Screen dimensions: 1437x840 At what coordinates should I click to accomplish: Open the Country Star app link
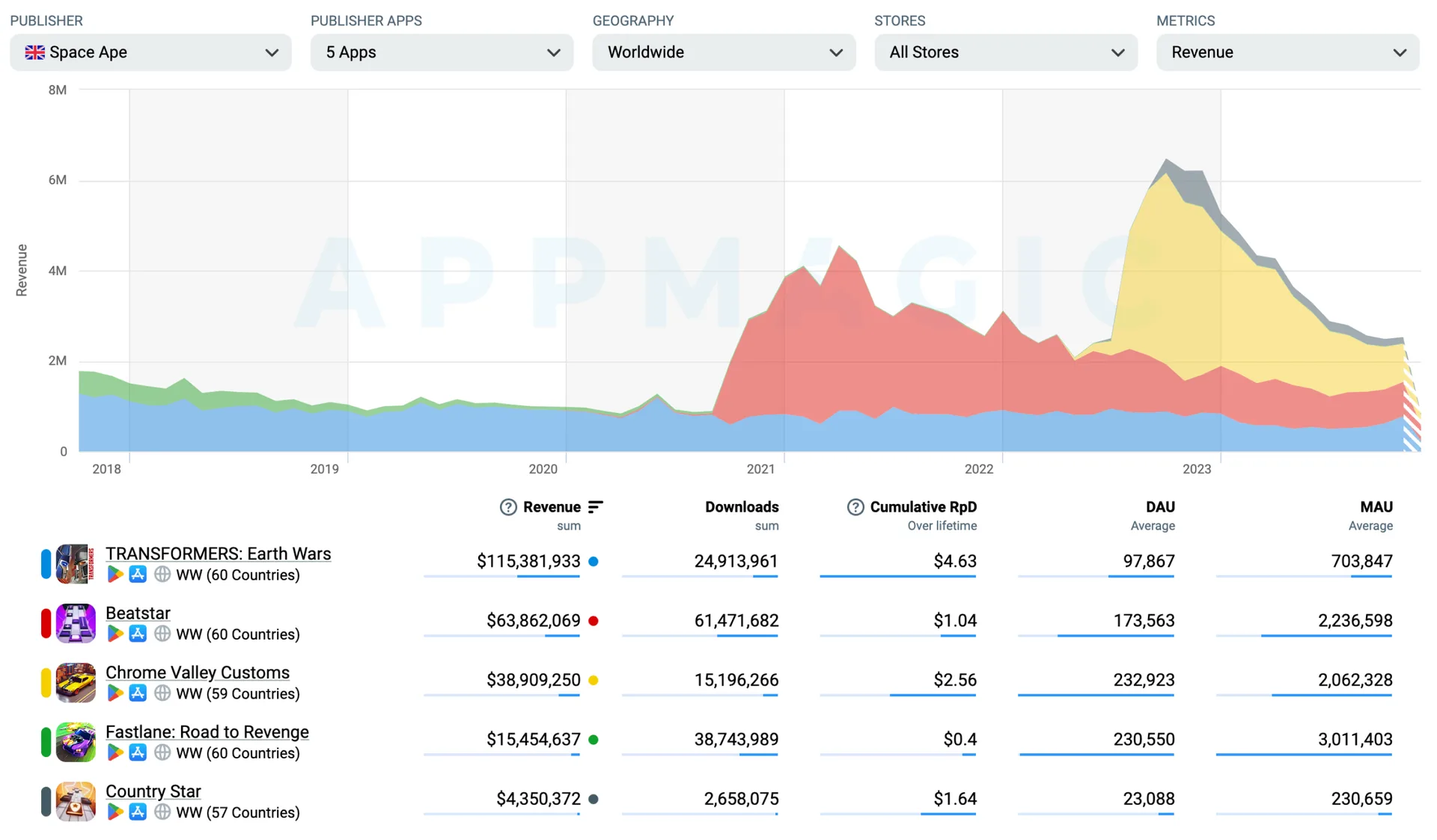point(153,791)
